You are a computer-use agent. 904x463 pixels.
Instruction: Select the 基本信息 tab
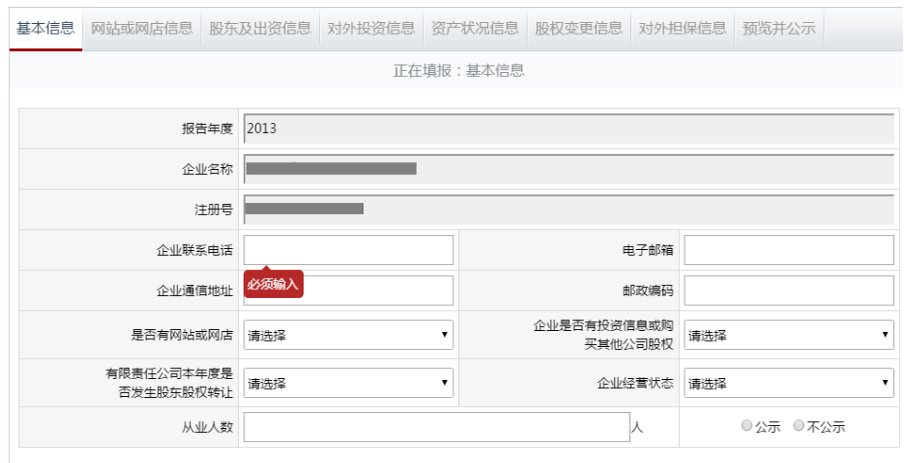point(46,28)
